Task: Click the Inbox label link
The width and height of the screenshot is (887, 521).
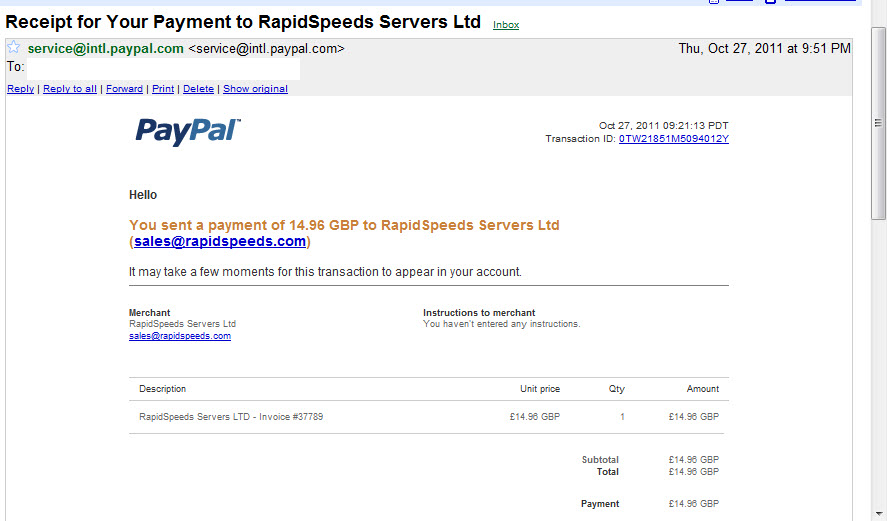Action: tap(506, 25)
